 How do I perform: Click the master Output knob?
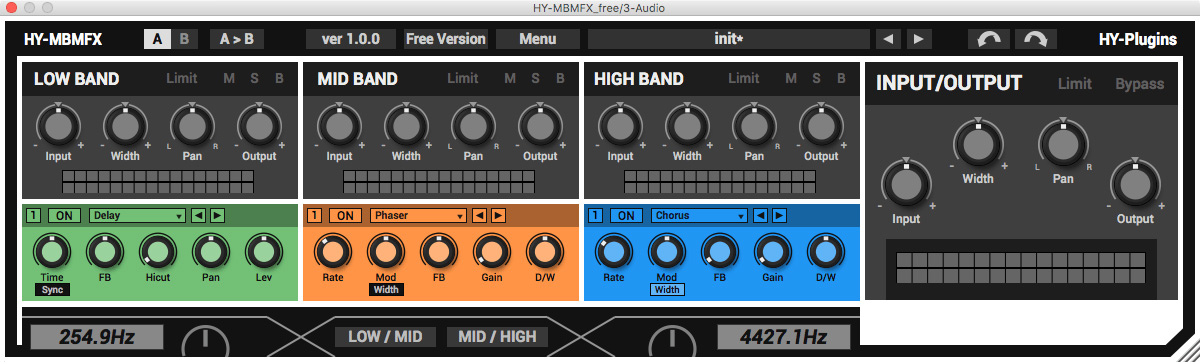click(1134, 184)
